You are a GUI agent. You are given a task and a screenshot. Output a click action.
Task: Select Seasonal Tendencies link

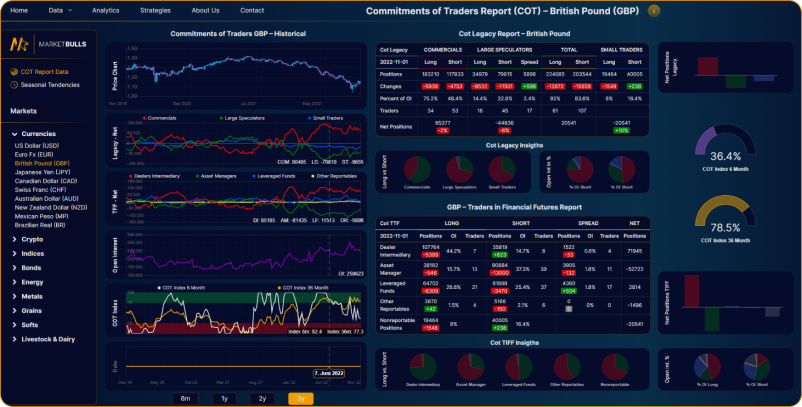(x=50, y=85)
